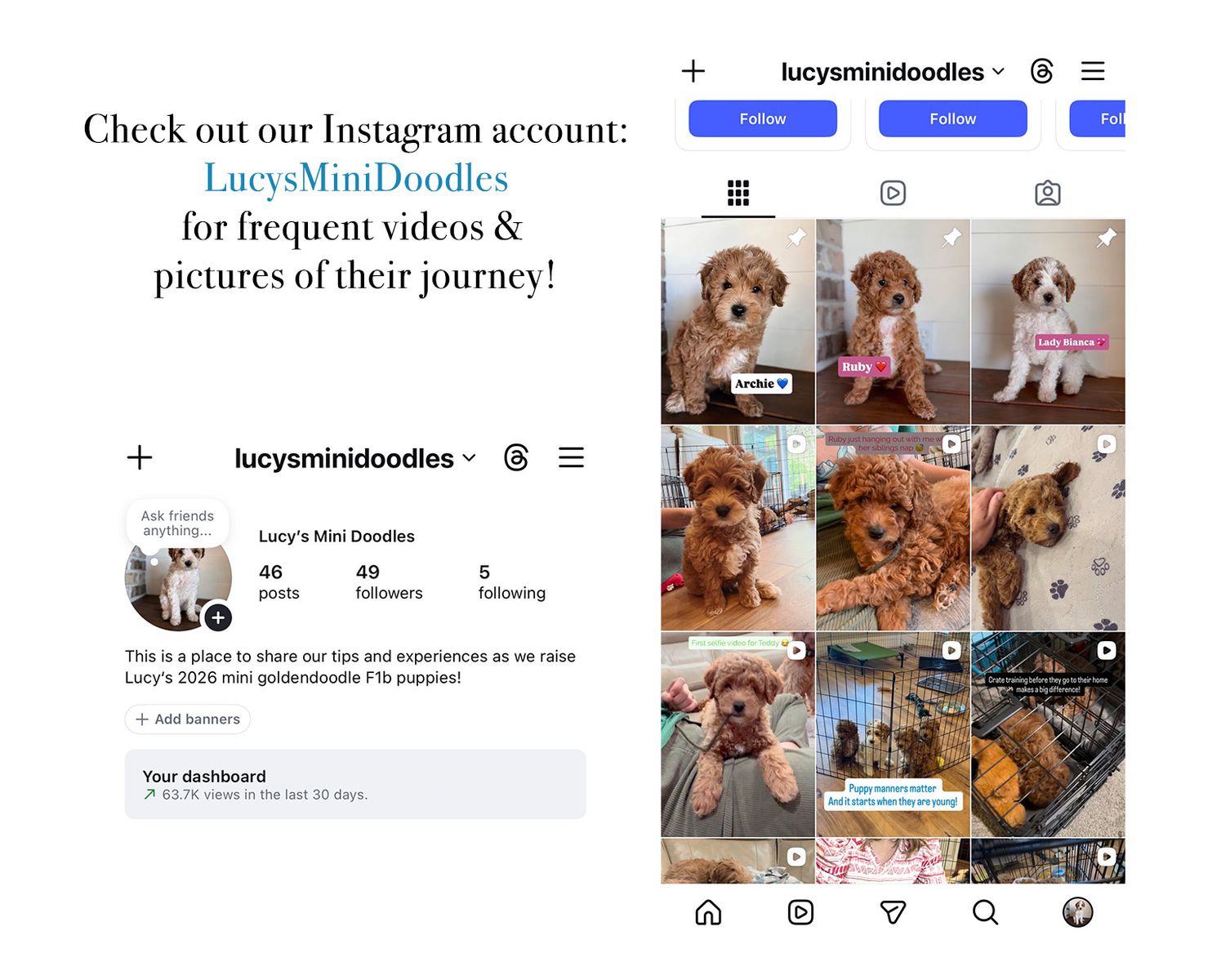
Task: Open Your dashboard views card
Action: [355, 784]
